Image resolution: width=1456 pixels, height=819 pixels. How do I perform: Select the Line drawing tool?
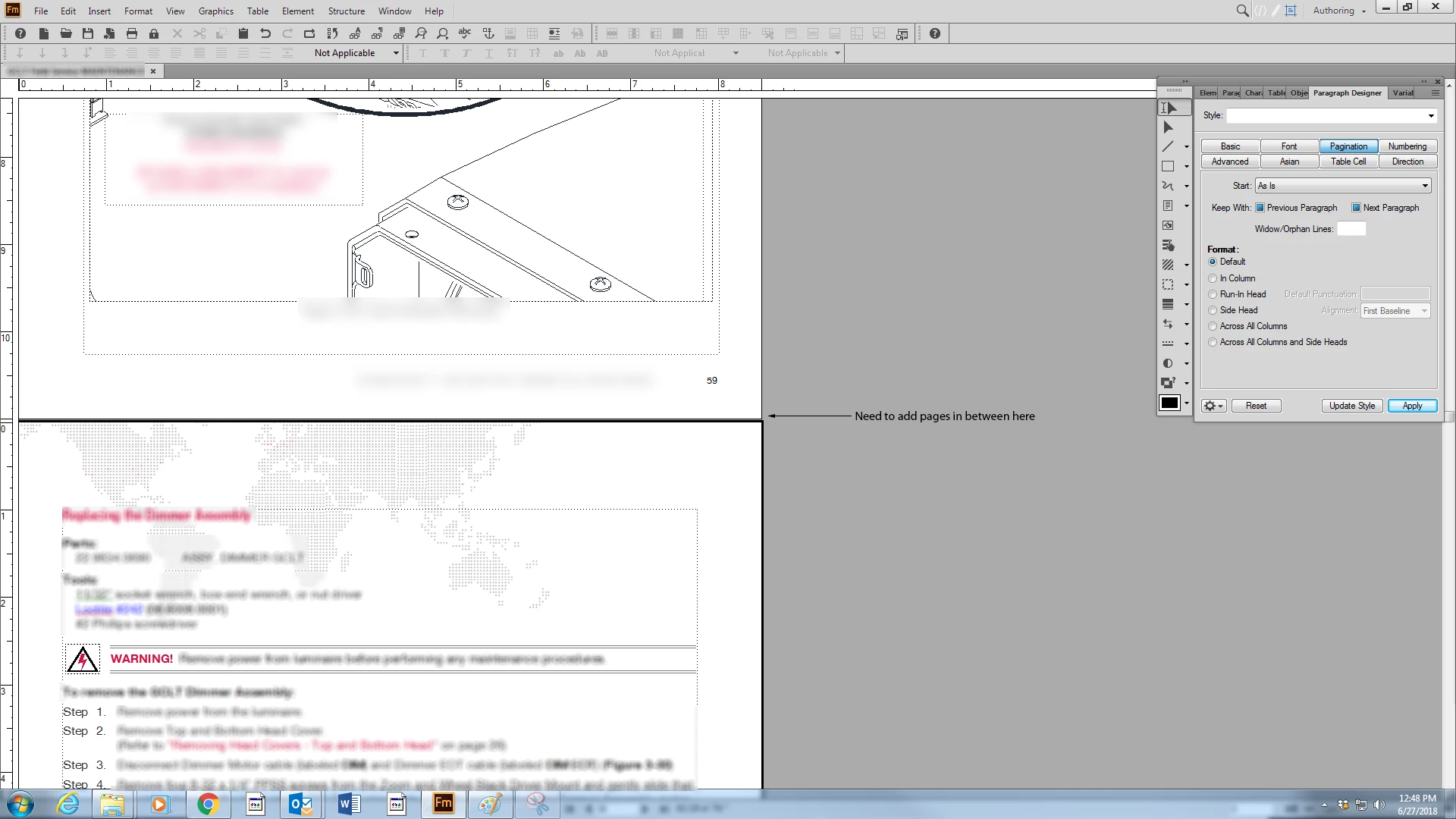[1168, 146]
